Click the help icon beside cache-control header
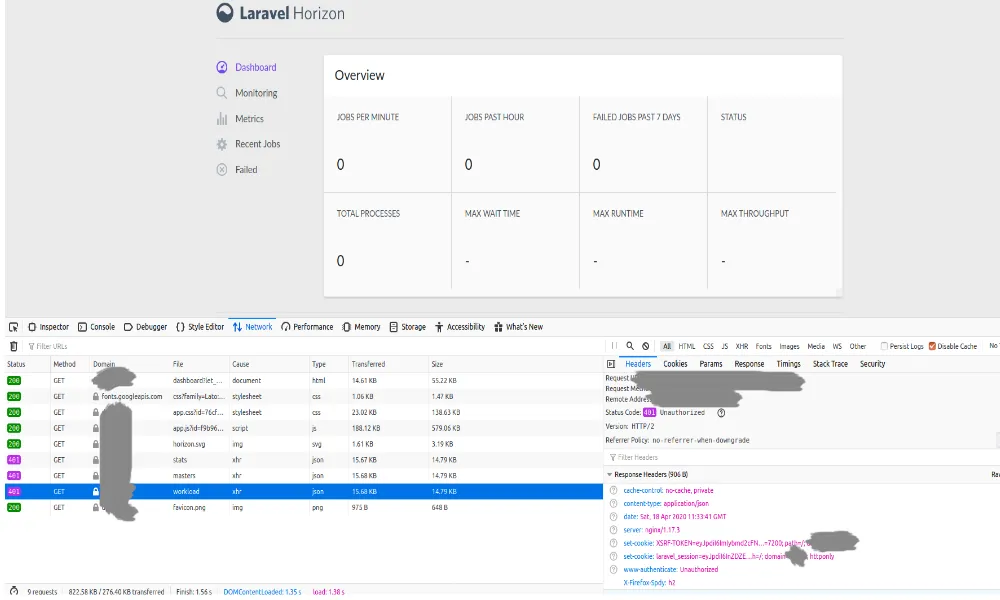The width and height of the screenshot is (1000, 600). pos(614,490)
